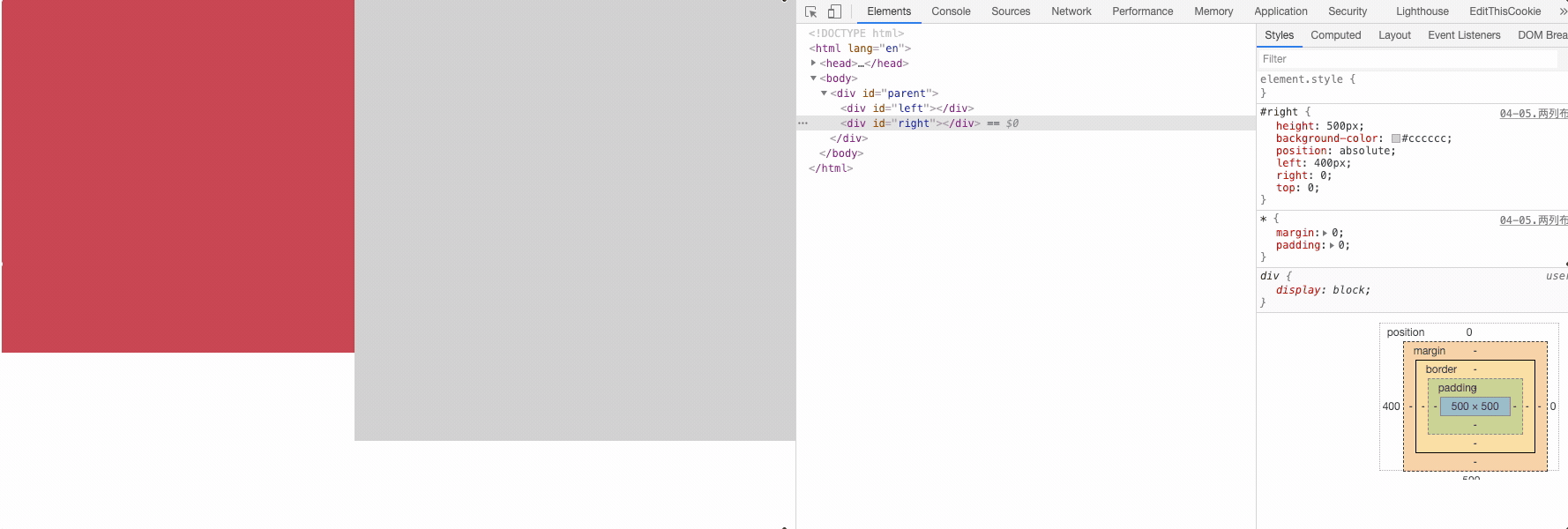Select the div id="left" element
Viewport: 1568px width, 529px height.
click(907, 108)
